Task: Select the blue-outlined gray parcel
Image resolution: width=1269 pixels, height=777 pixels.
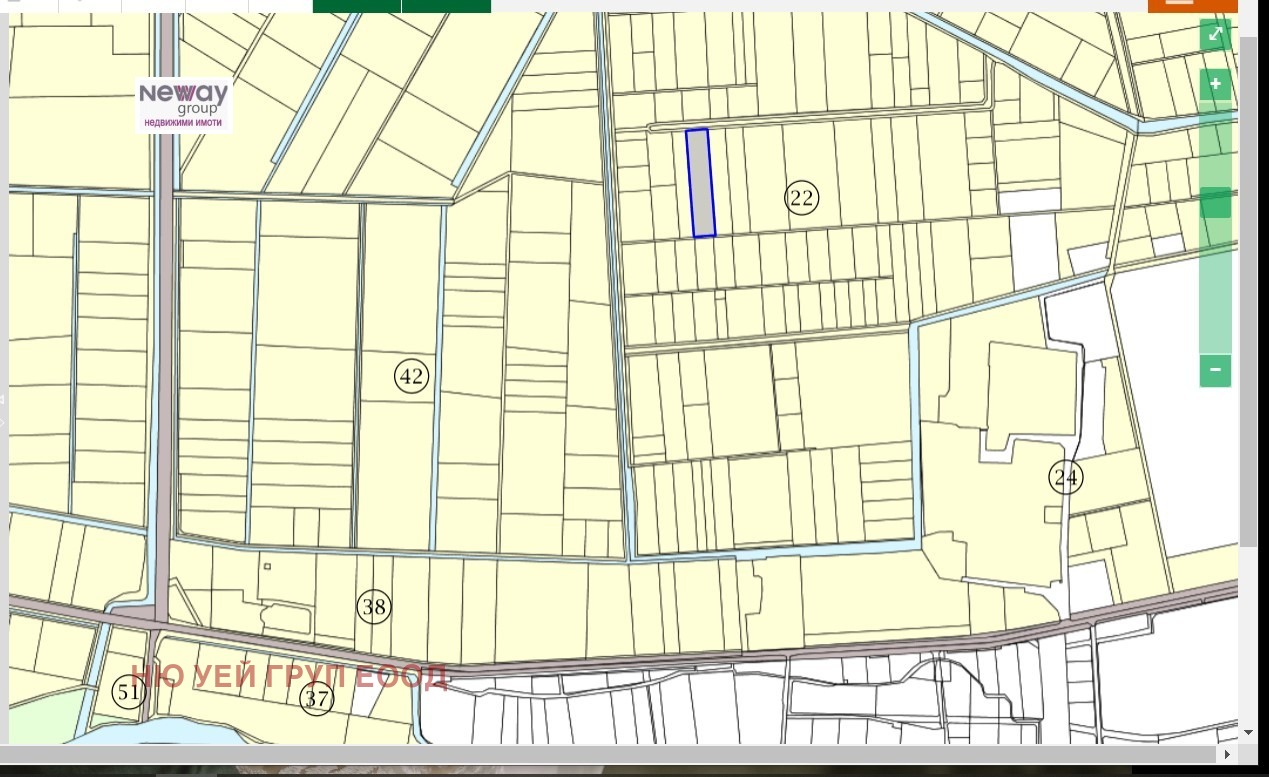Action: pyautogui.click(x=700, y=183)
